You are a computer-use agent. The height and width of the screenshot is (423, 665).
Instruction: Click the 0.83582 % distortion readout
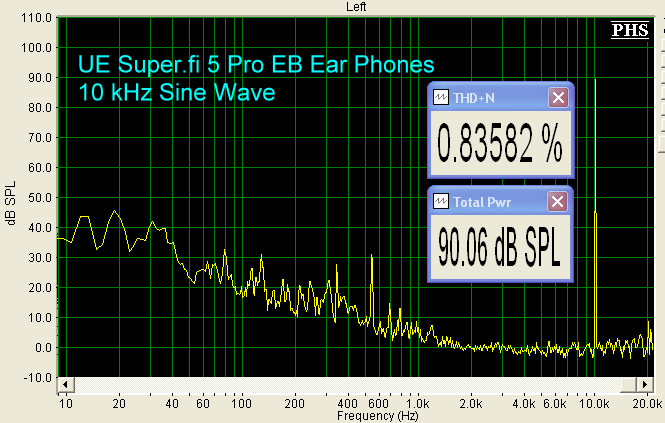click(499, 145)
